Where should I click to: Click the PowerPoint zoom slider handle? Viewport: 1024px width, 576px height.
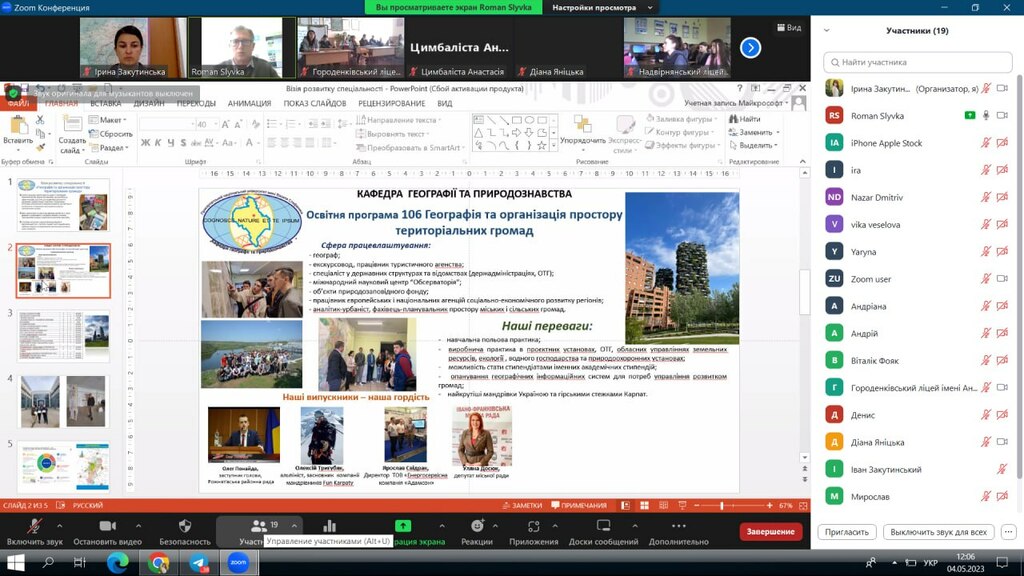tap(722, 505)
